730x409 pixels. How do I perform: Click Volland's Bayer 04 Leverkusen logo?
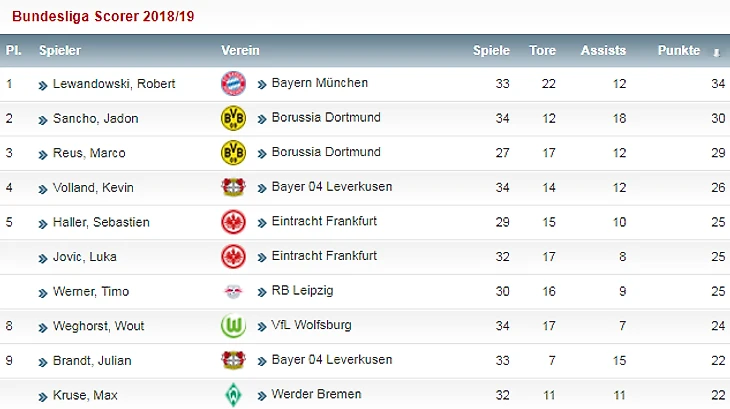(x=233, y=187)
